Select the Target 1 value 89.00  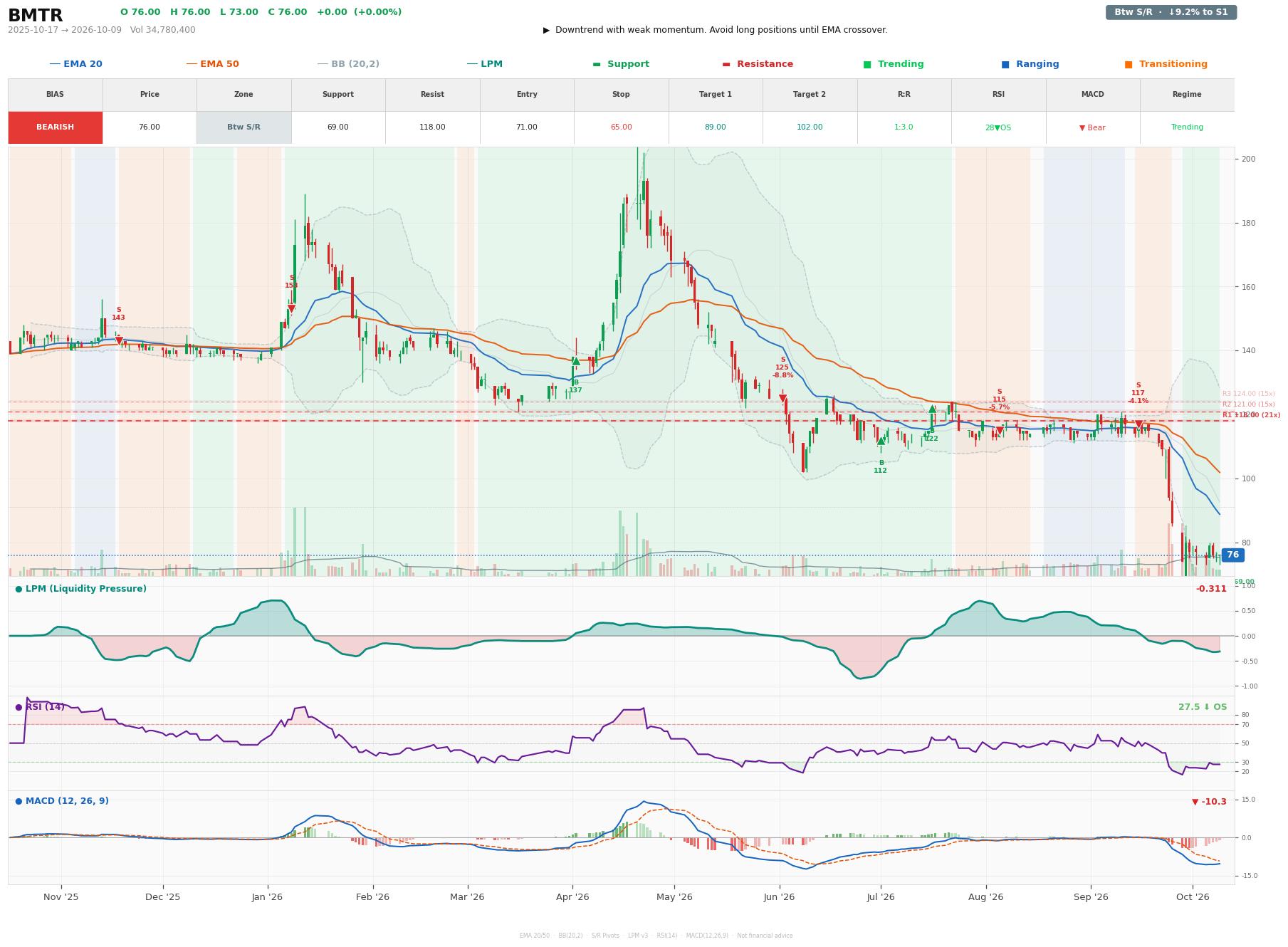tap(716, 127)
